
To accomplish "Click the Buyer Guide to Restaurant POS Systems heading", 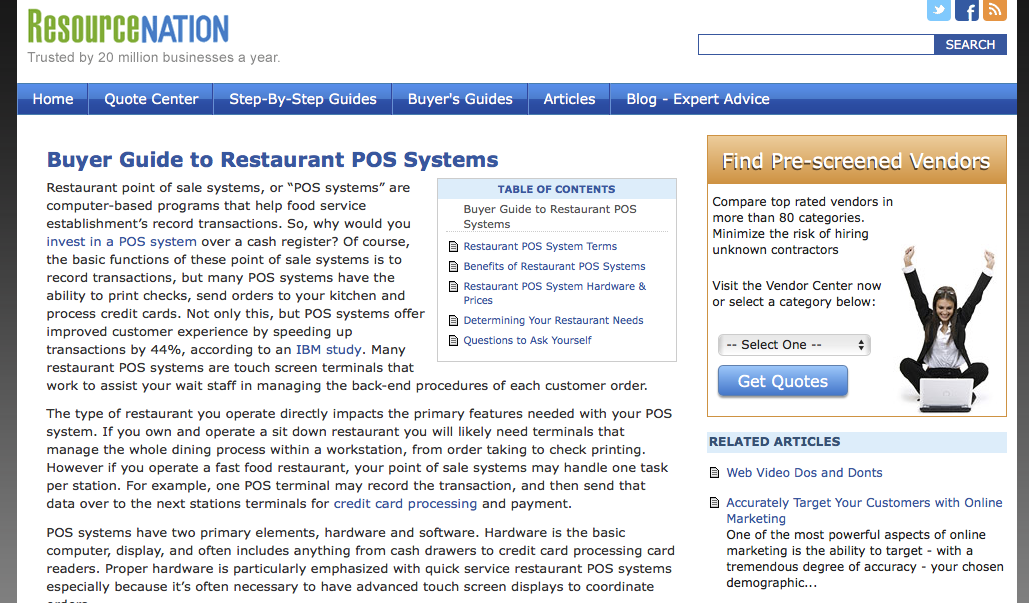I will 272,159.
